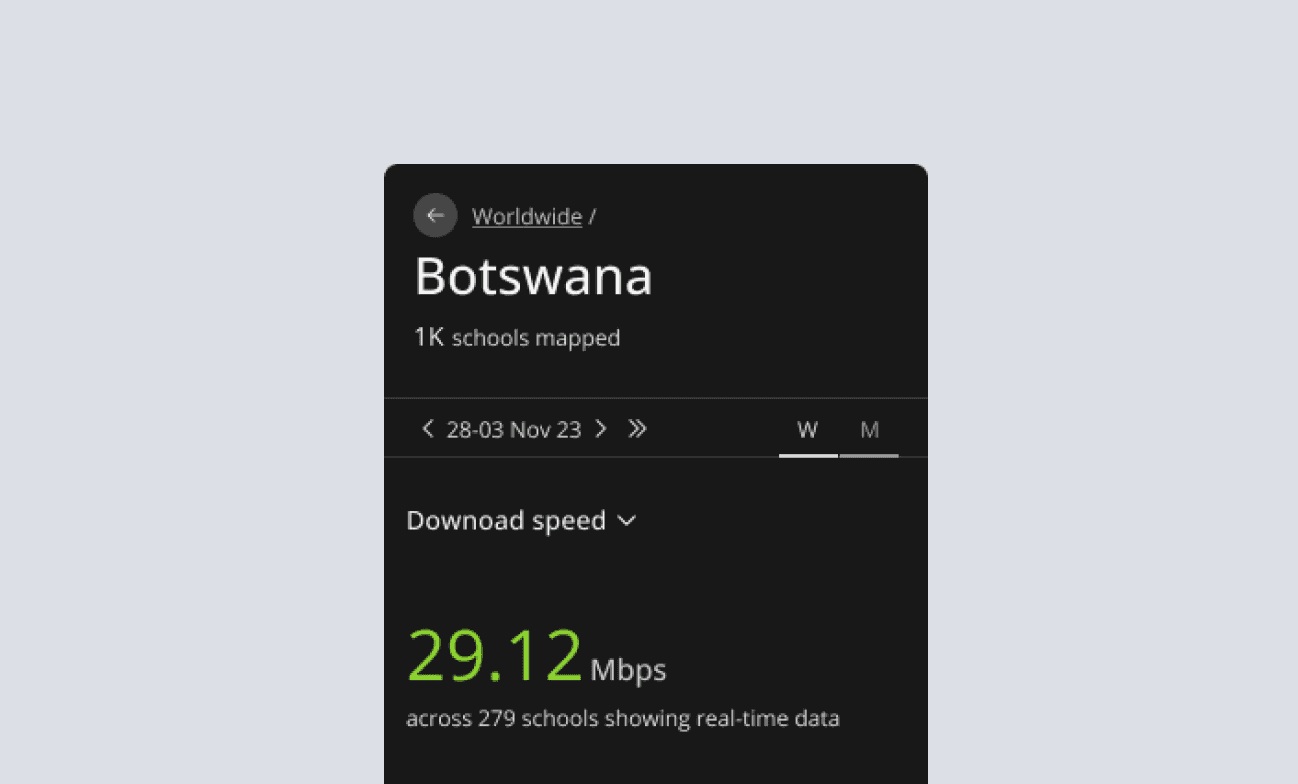
Task: Click the 1K schools count figure
Action: (x=429, y=337)
